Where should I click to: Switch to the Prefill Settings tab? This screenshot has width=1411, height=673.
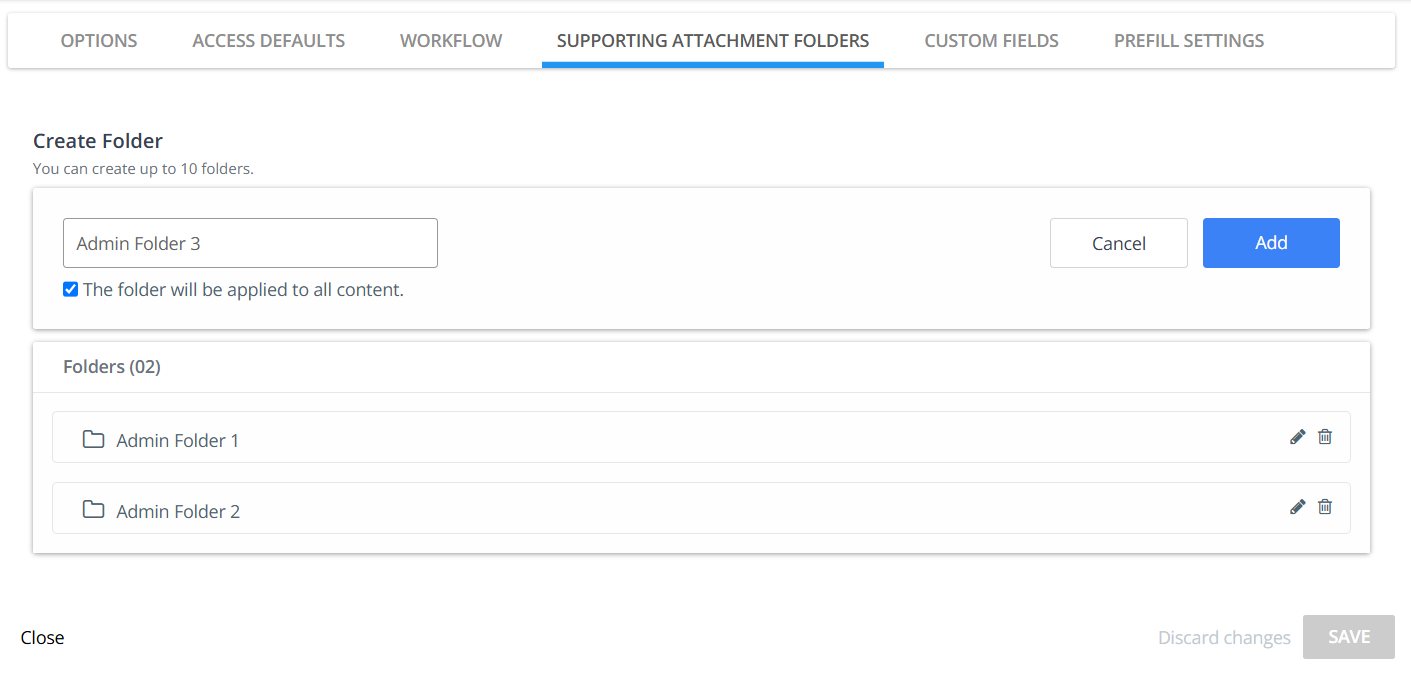point(1189,41)
